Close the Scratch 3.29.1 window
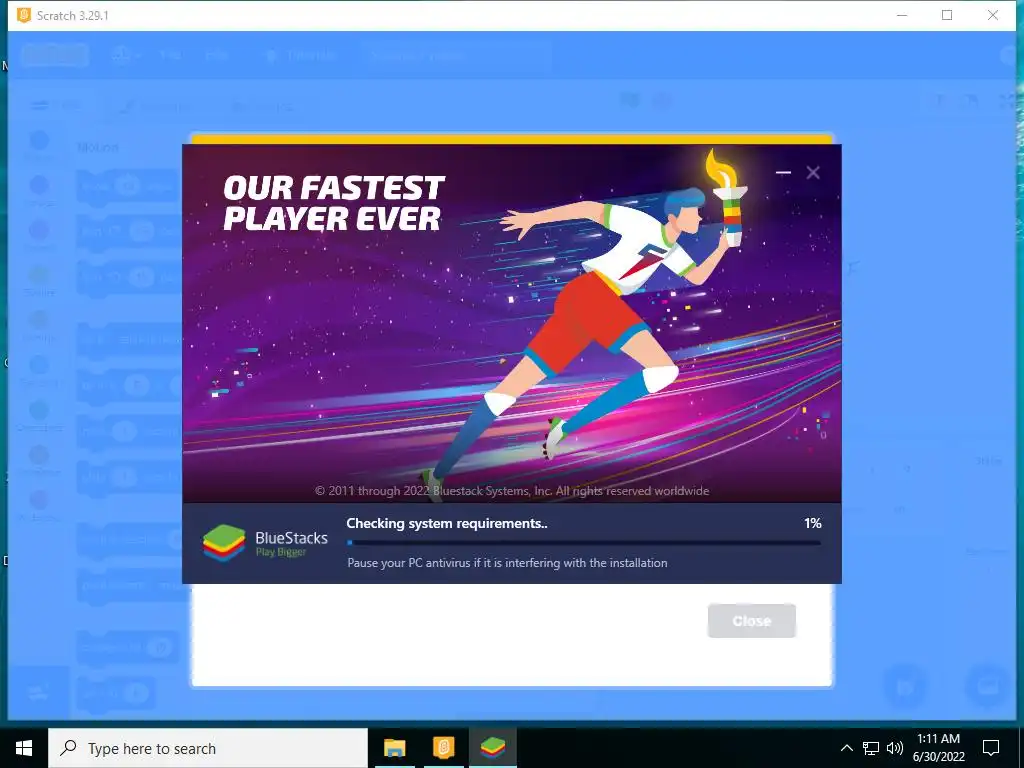 pos(993,15)
